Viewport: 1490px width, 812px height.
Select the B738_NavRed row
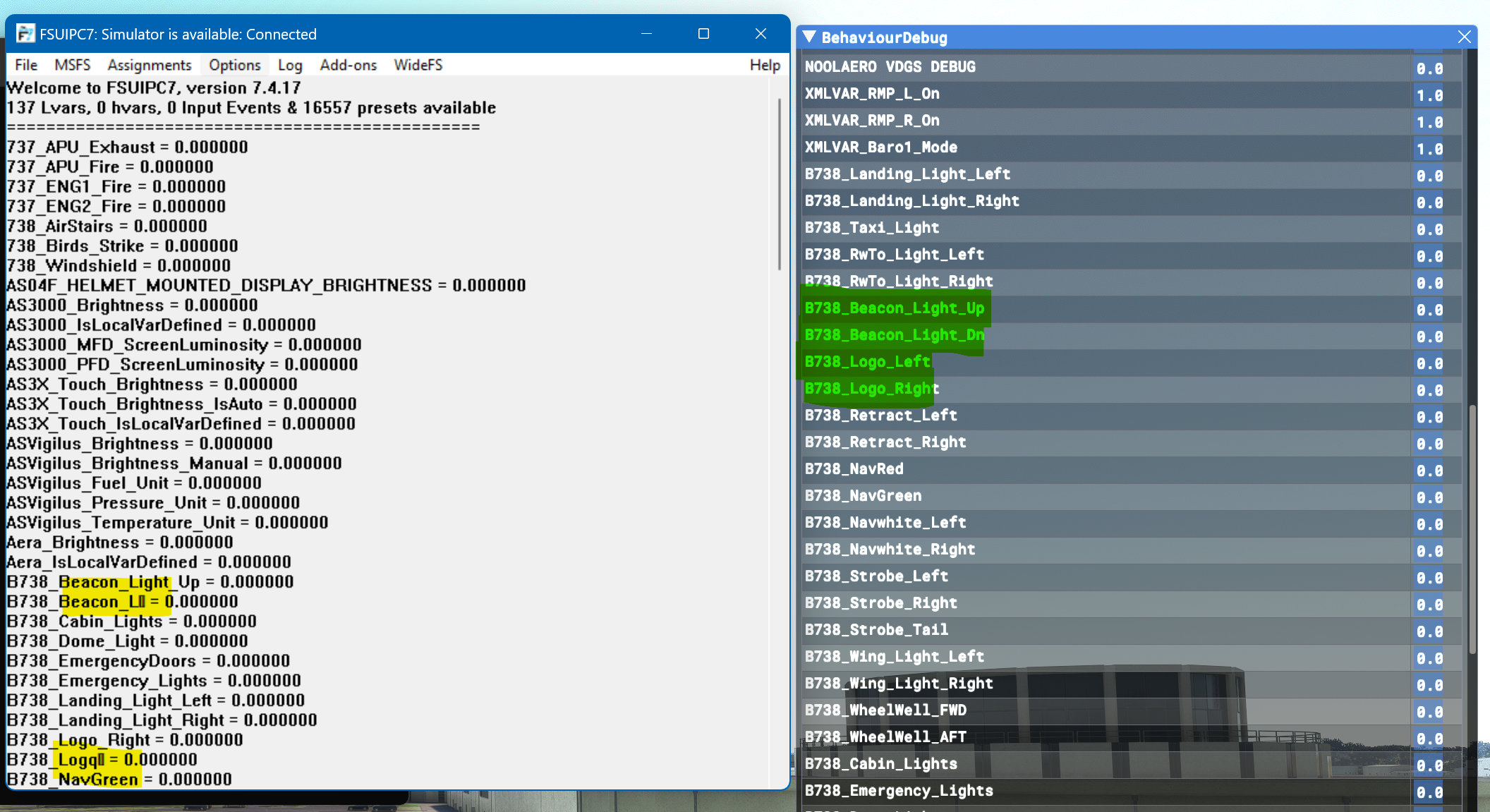1132,469
